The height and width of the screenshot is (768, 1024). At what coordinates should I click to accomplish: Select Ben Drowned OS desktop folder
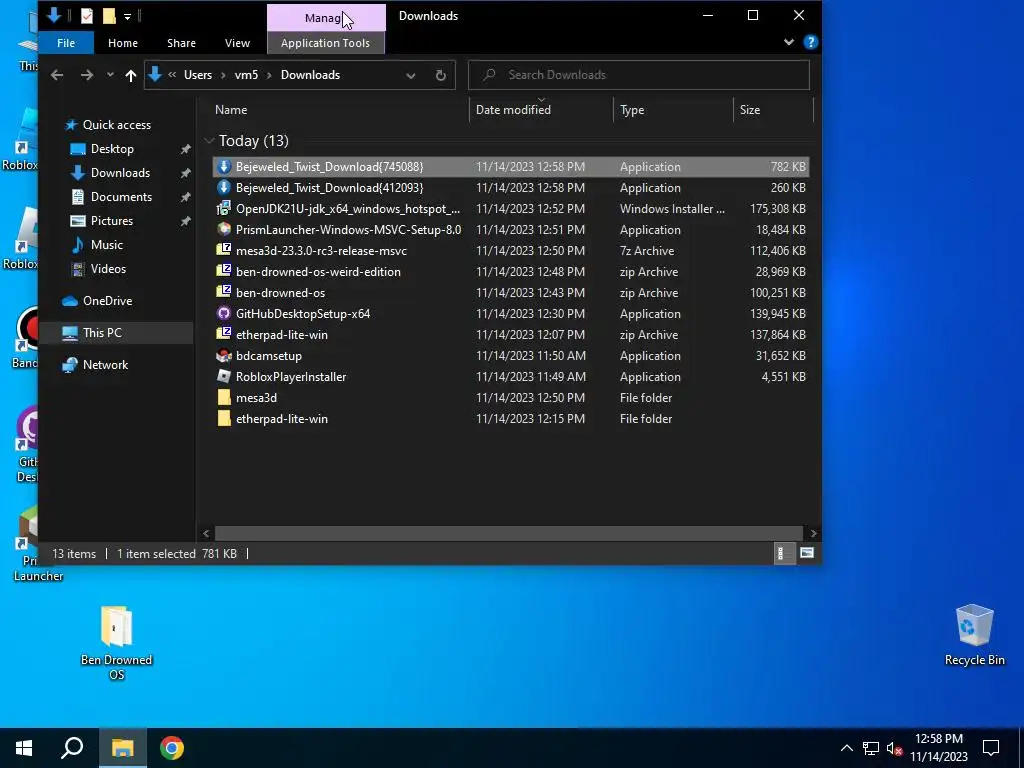(116, 643)
